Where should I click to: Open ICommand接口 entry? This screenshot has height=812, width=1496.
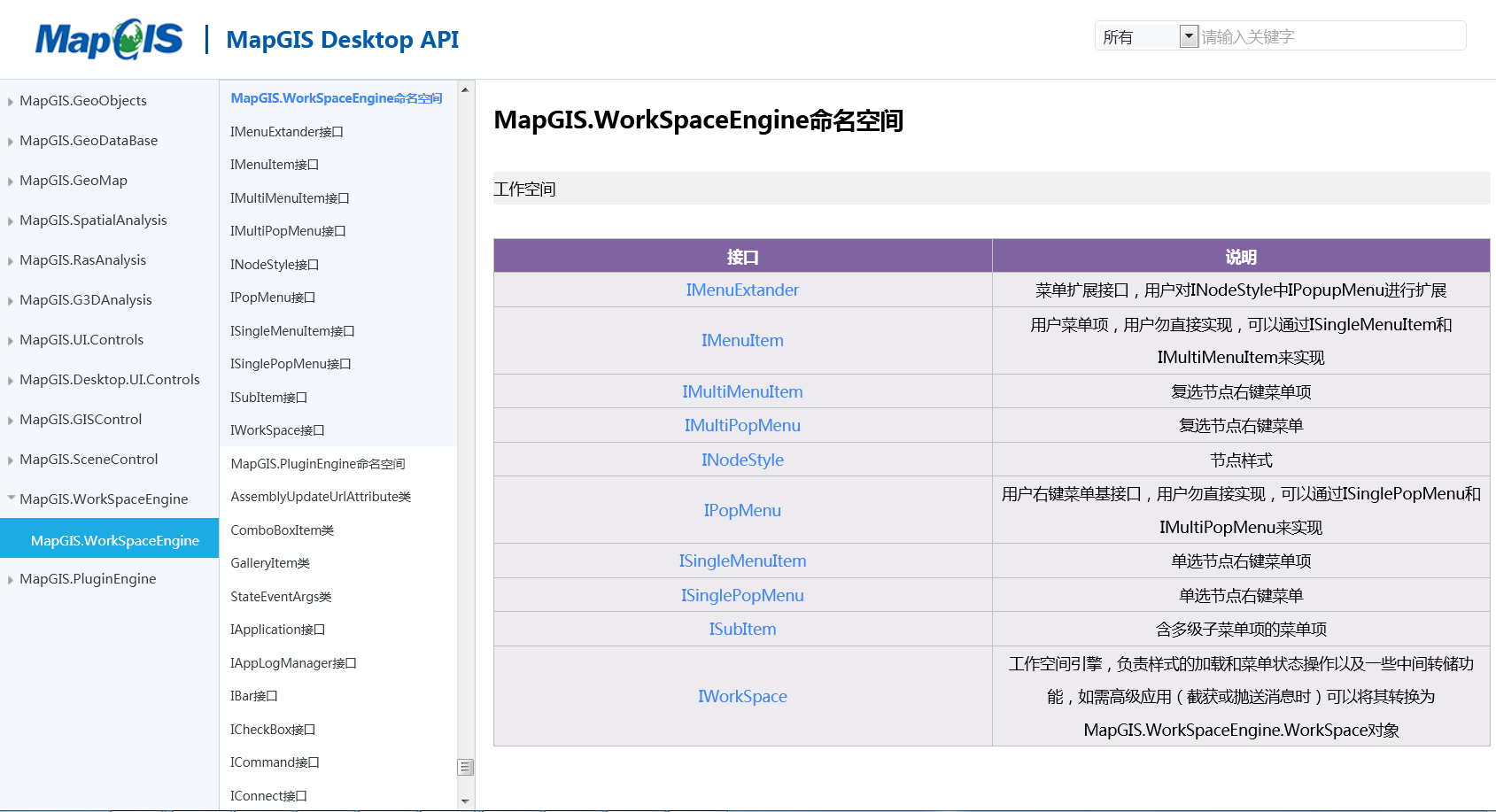click(275, 762)
